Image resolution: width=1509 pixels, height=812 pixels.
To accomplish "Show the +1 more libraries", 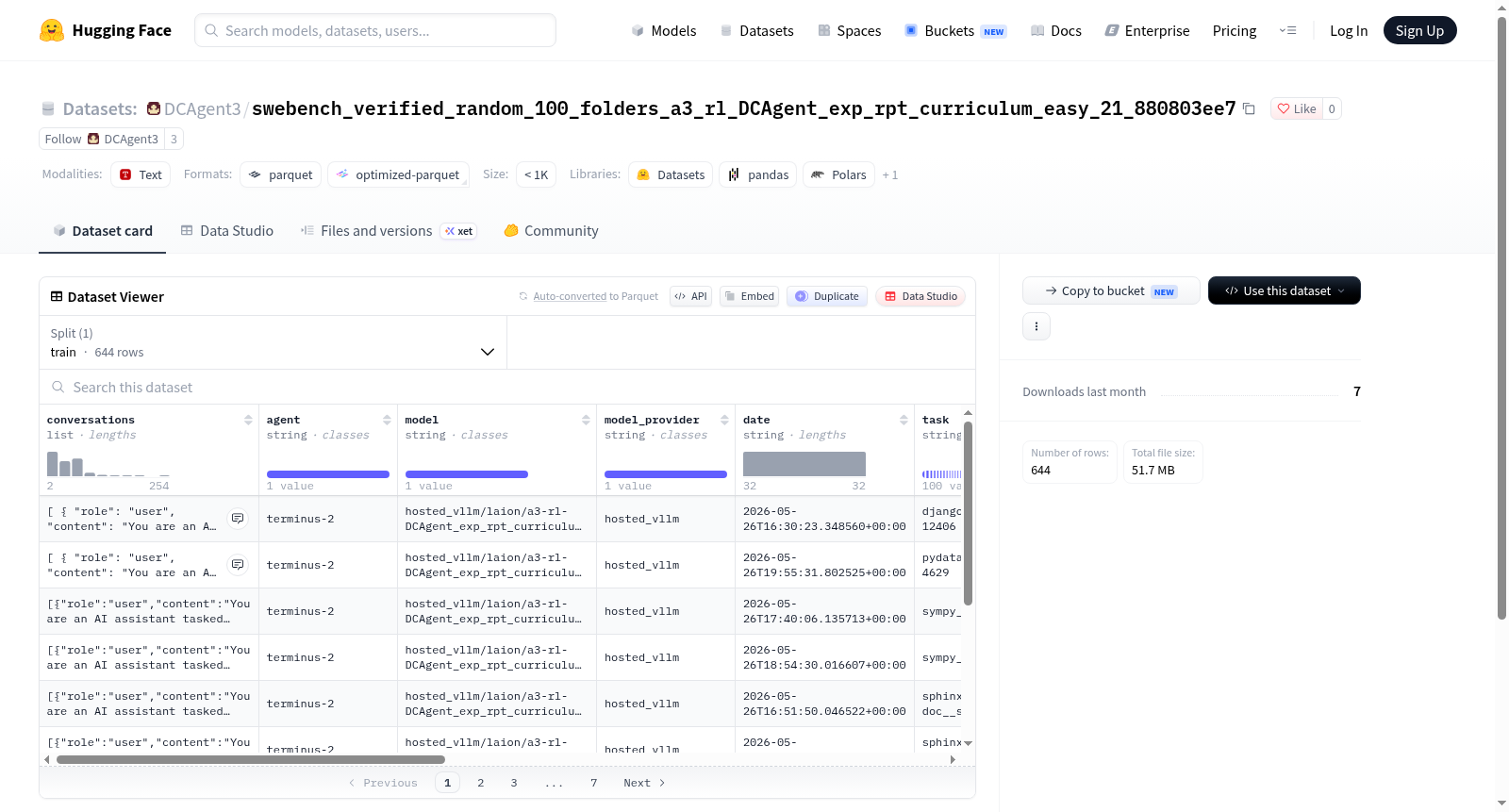I will [x=890, y=174].
